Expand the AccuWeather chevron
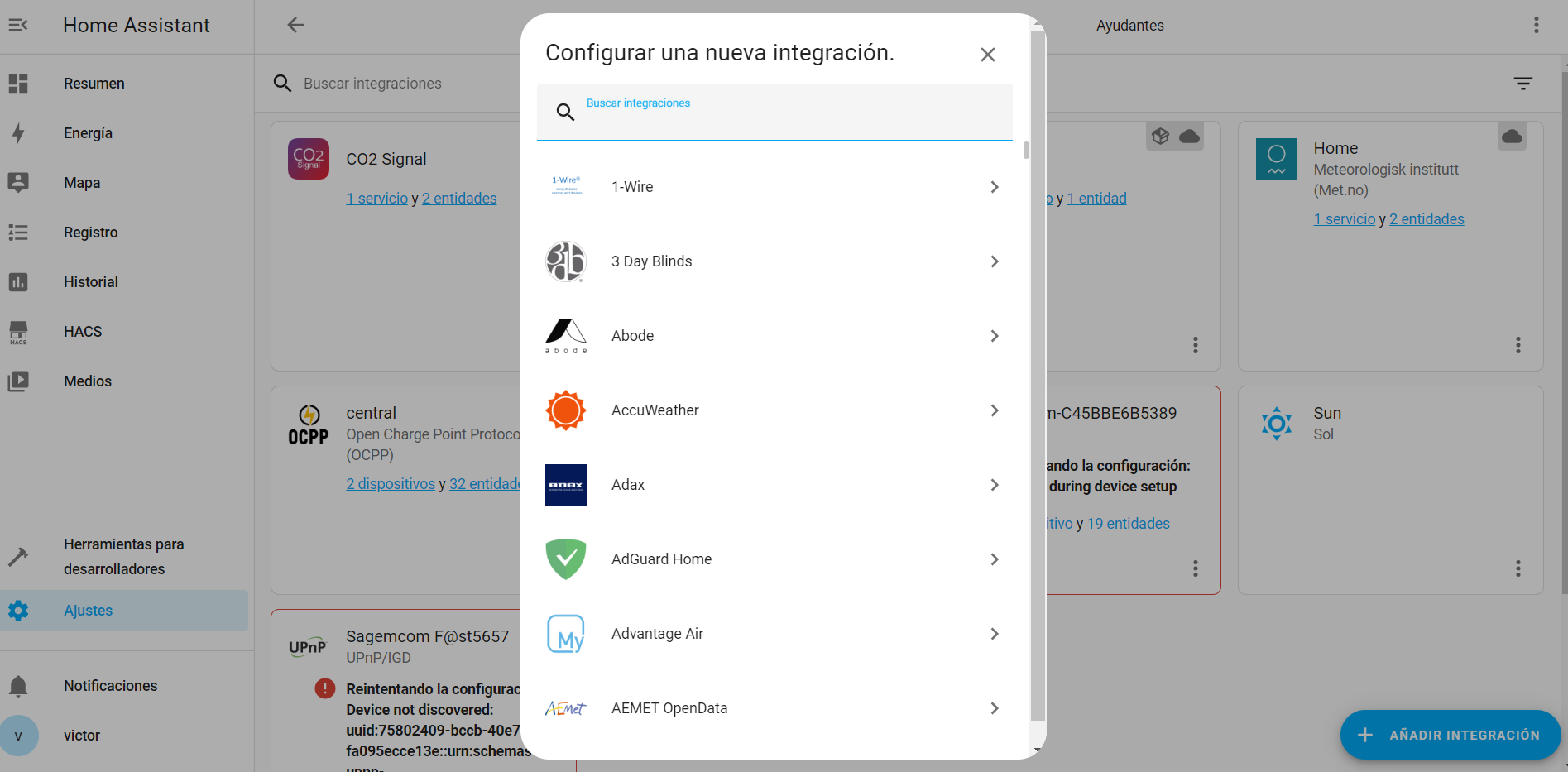The width and height of the screenshot is (1568, 772). [995, 410]
